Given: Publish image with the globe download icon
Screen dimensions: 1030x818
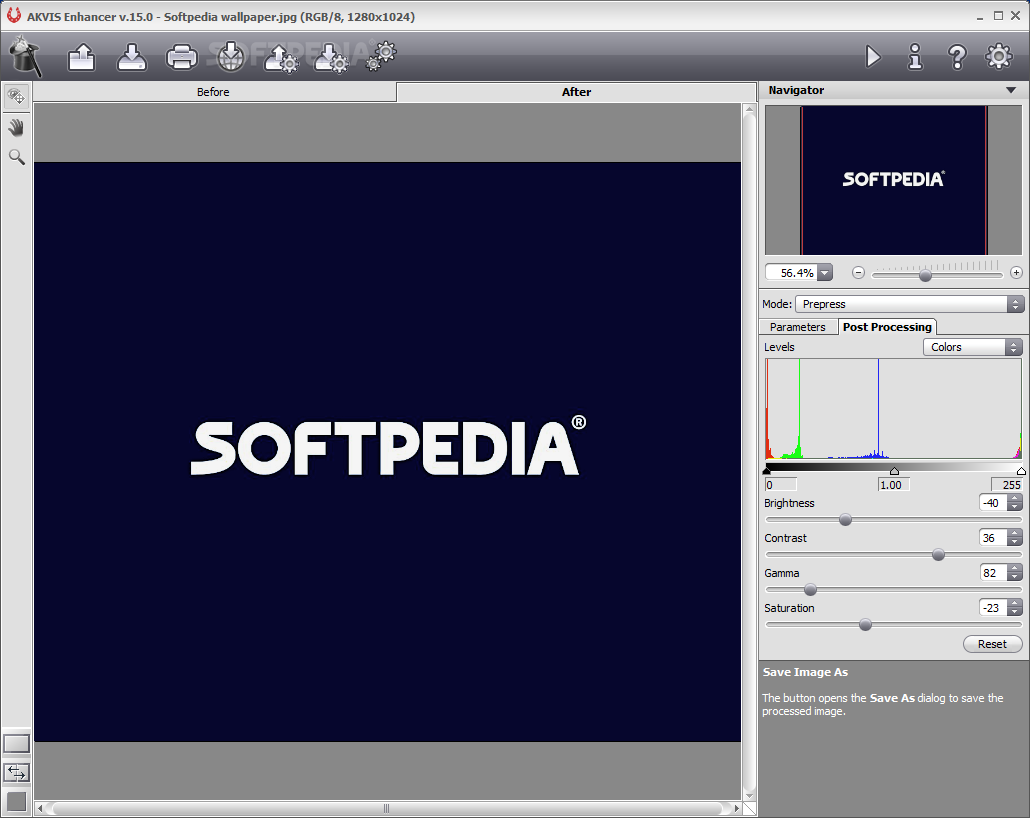Looking at the screenshot, I should 231,57.
